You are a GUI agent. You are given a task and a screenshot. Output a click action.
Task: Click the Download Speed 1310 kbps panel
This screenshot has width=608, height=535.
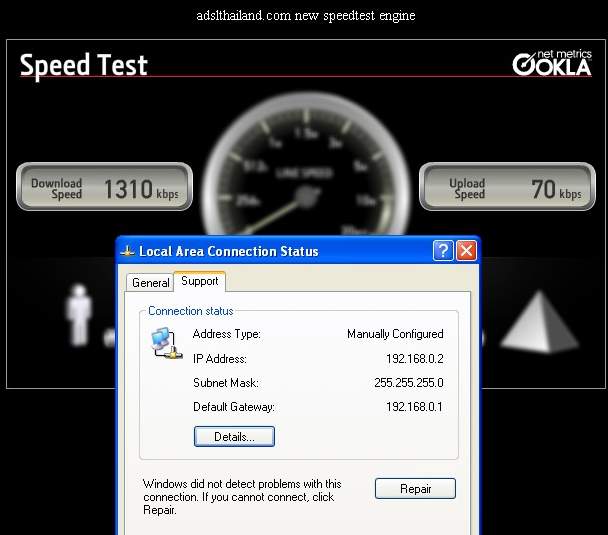[104, 187]
